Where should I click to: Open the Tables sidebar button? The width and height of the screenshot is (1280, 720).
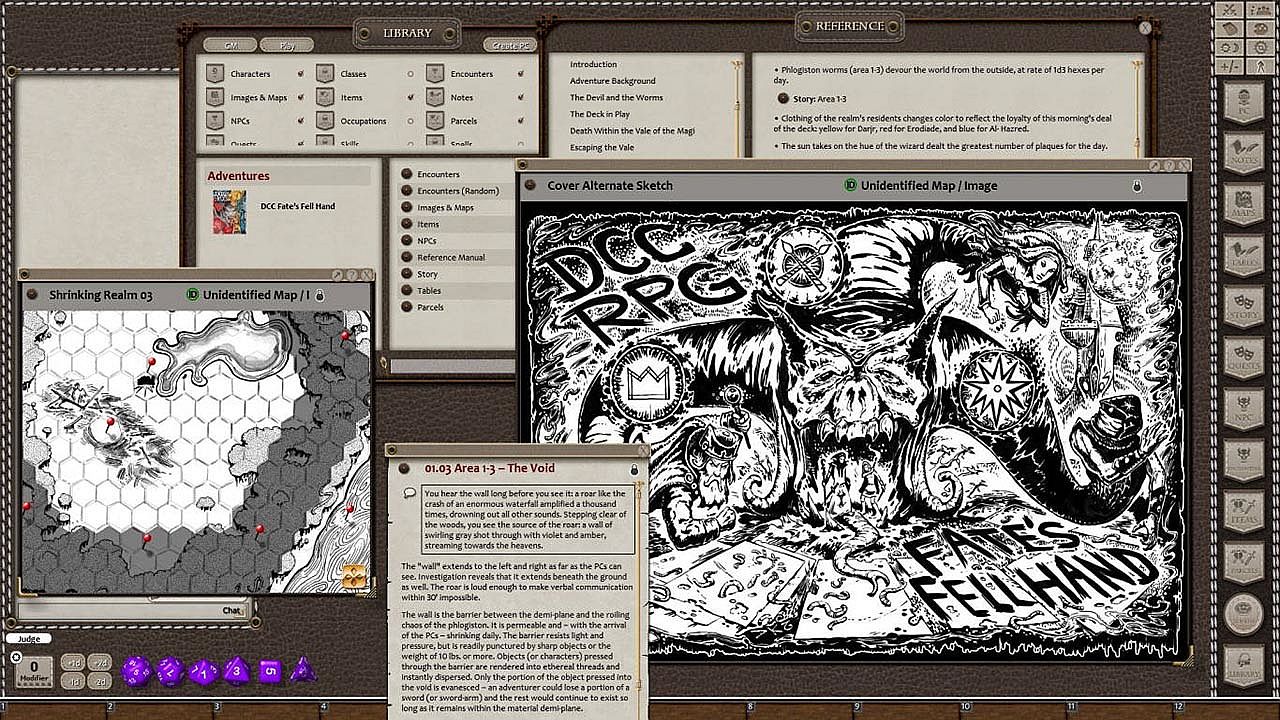tap(1243, 254)
